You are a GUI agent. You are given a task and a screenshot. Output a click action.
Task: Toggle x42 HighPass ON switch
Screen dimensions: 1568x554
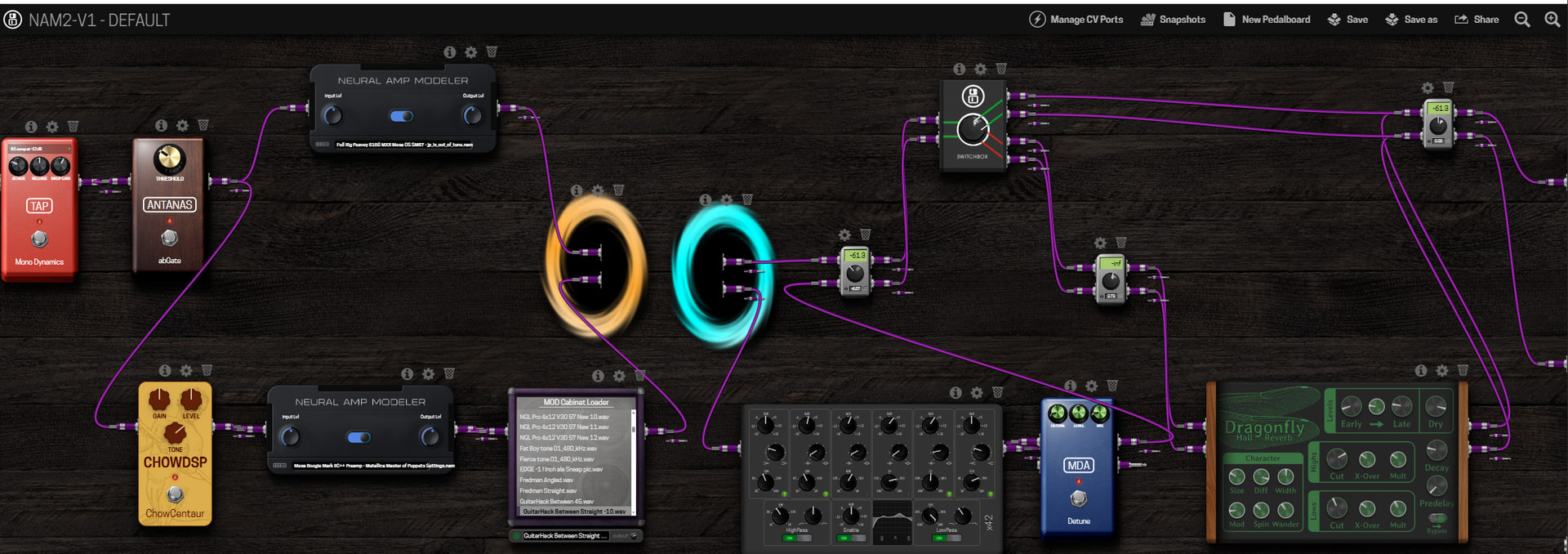coord(797,538)
